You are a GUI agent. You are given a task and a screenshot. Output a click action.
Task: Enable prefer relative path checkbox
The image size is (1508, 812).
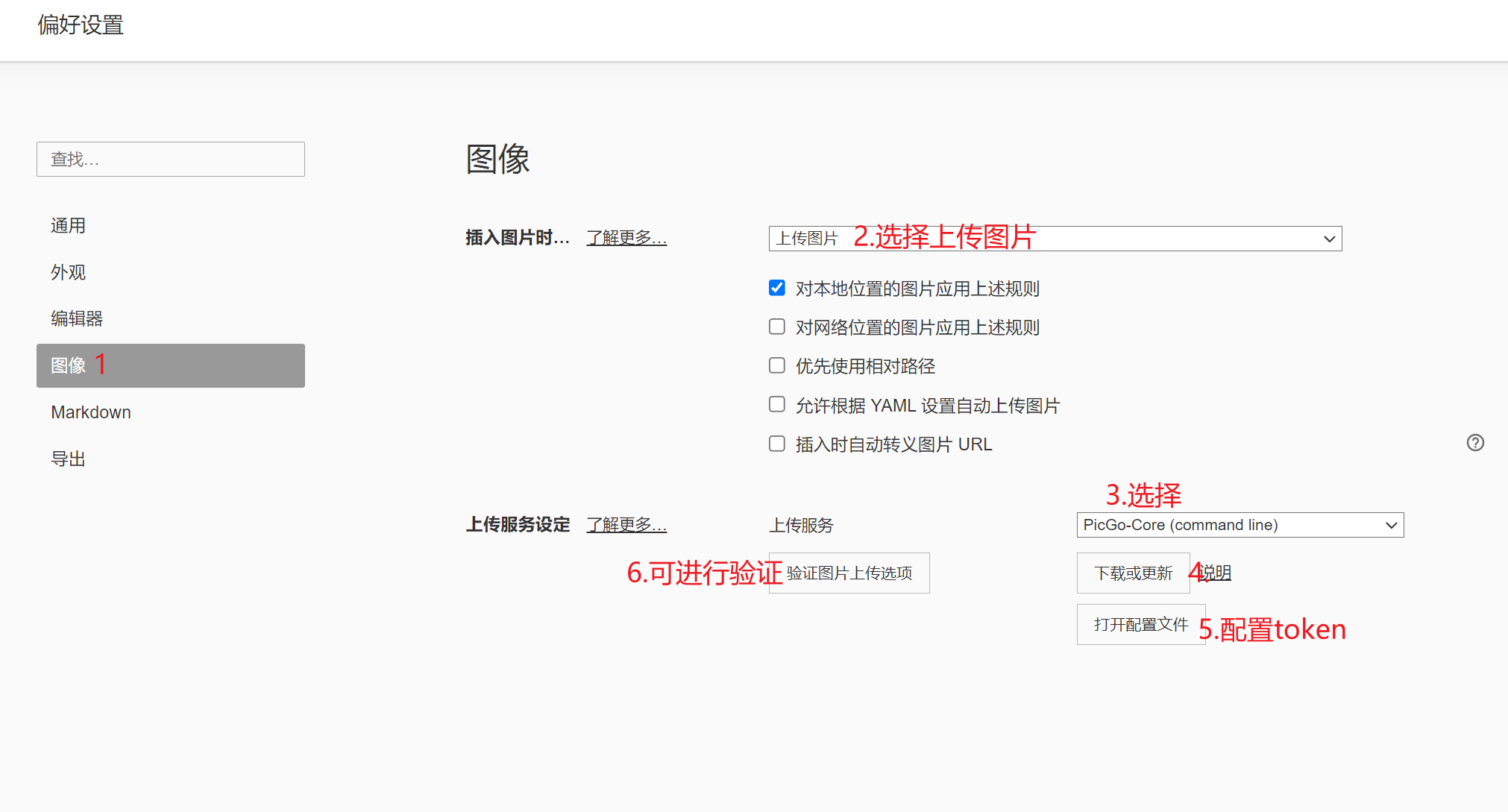[x=776, y=365]
